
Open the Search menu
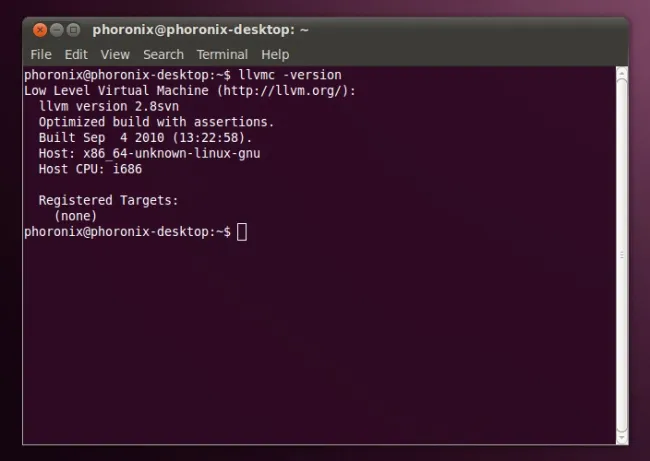(x=163, y=54)
